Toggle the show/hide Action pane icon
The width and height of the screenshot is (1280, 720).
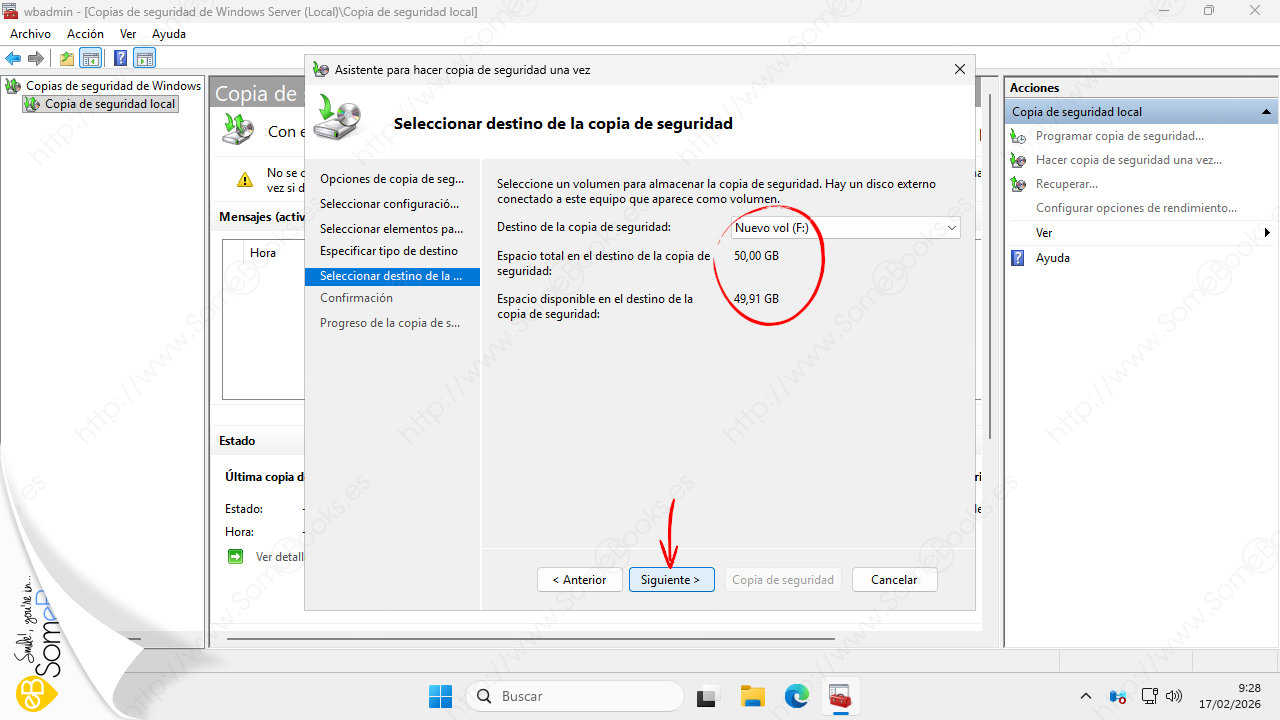(145, 58)
